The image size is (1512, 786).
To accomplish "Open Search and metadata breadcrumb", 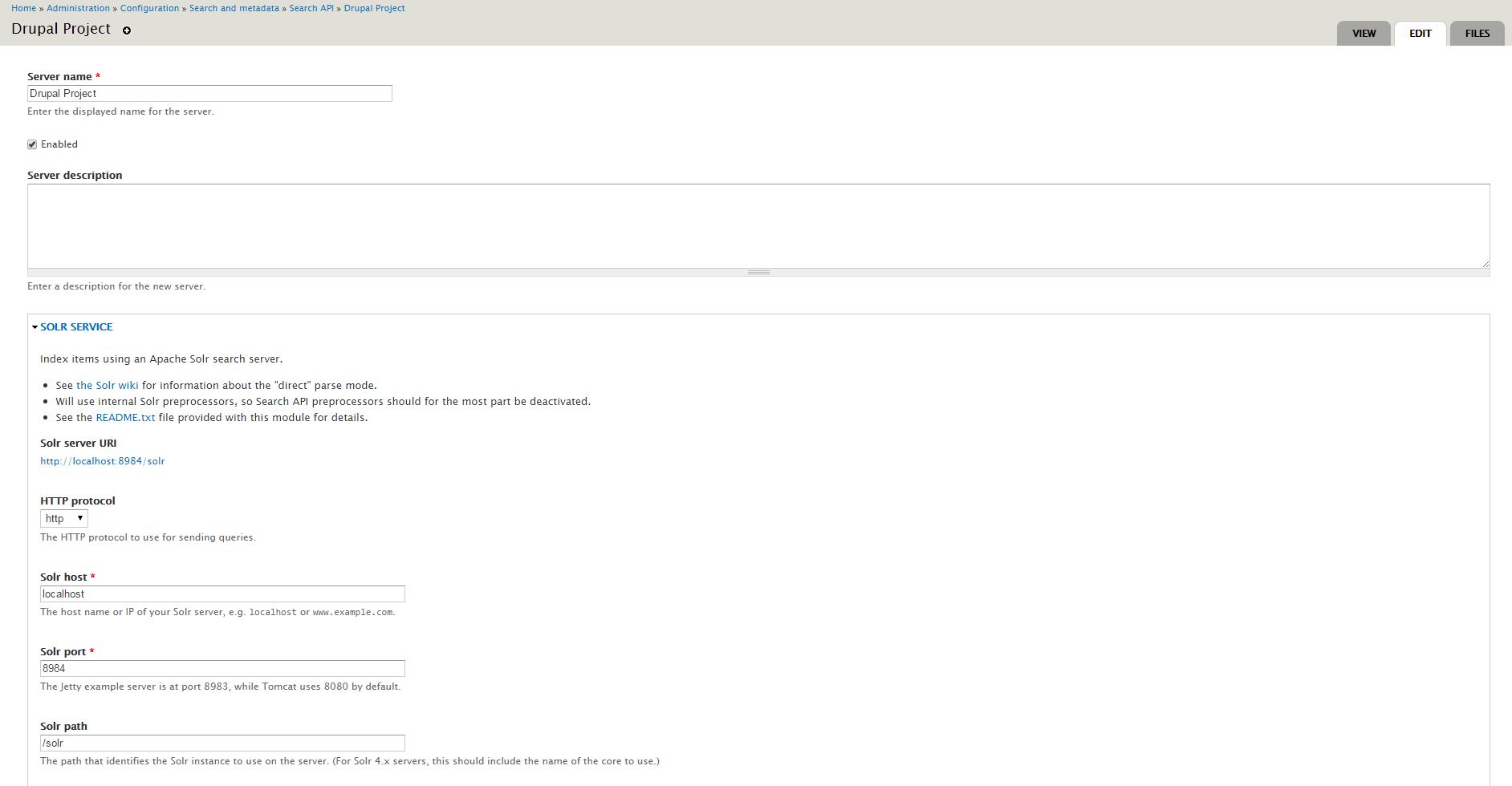I will pyautogui.click(x=234, y=8).
